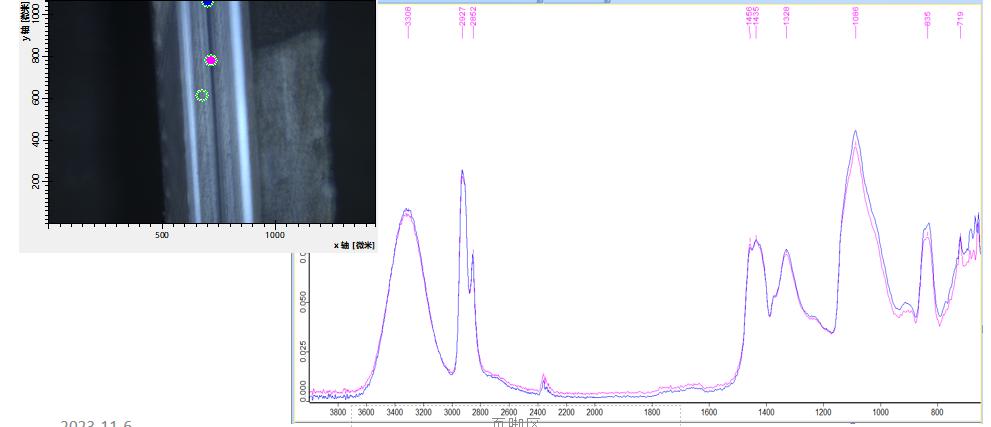This screenshot has width=991, height=427.
Task: Click the 1086 peak label
Action: tap(855, 16)
